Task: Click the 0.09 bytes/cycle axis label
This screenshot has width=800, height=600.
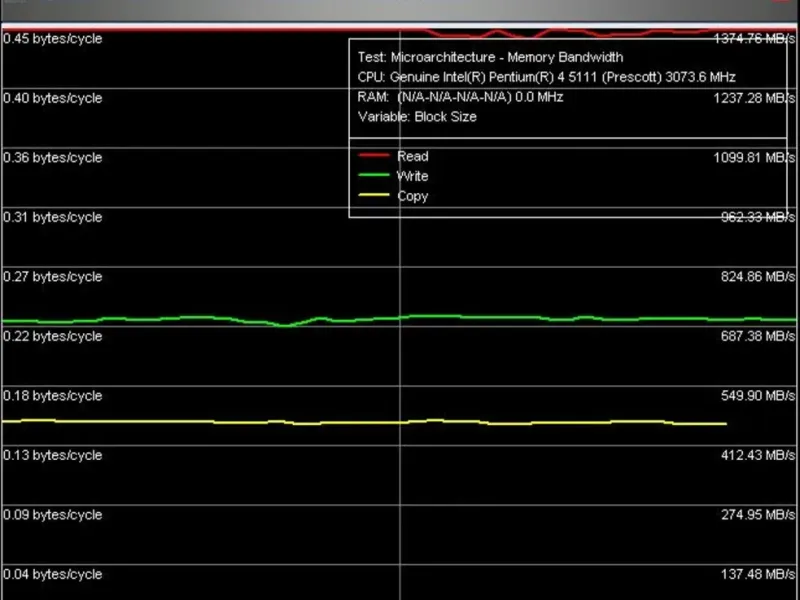Action: pos(53,515)
